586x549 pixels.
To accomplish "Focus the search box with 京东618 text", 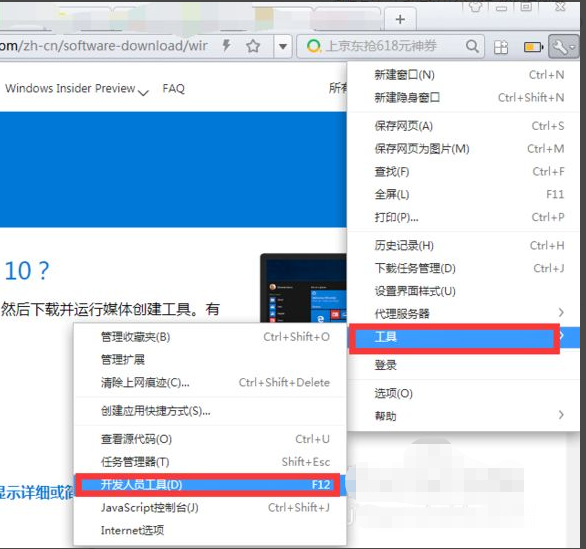I will coord(390,46).
